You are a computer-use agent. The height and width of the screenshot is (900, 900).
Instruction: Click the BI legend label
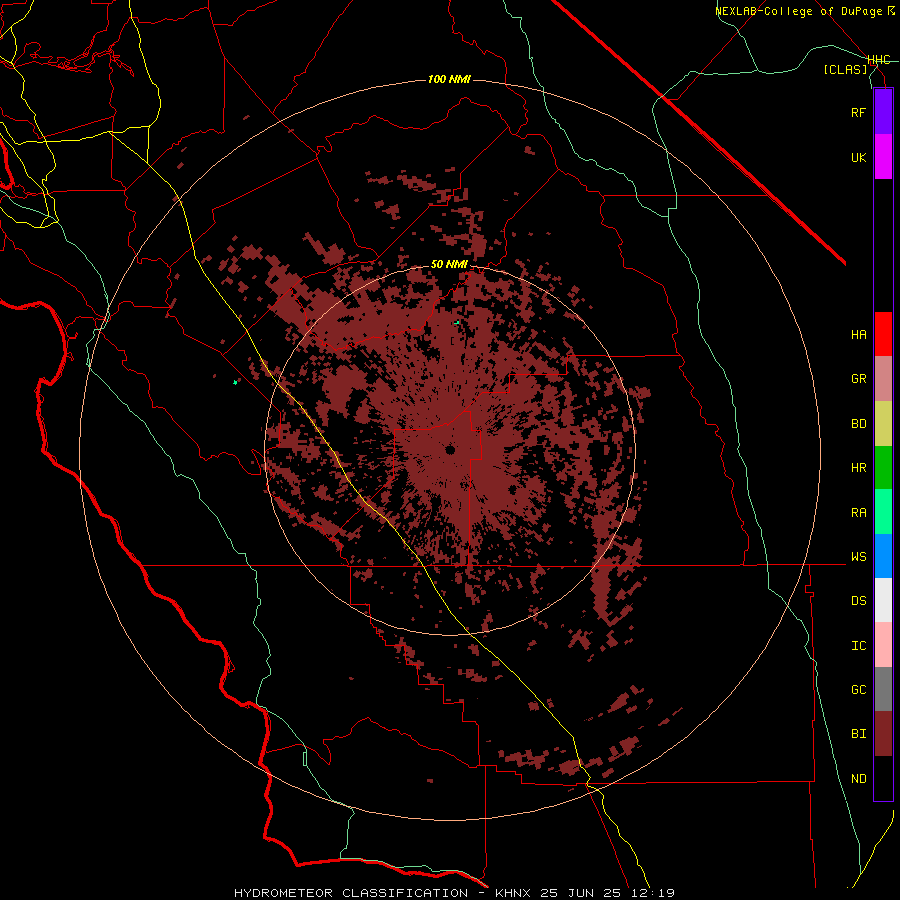tap(859, 734)
